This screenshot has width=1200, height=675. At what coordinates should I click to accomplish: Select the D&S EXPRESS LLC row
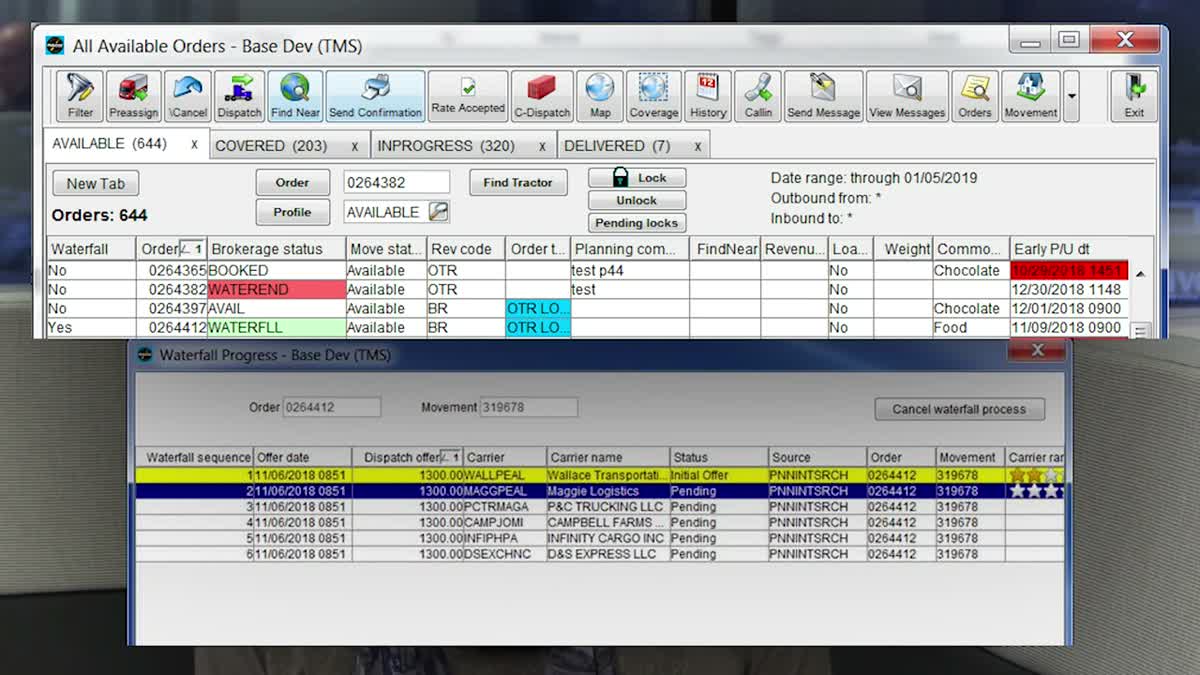tap(600, 554)
